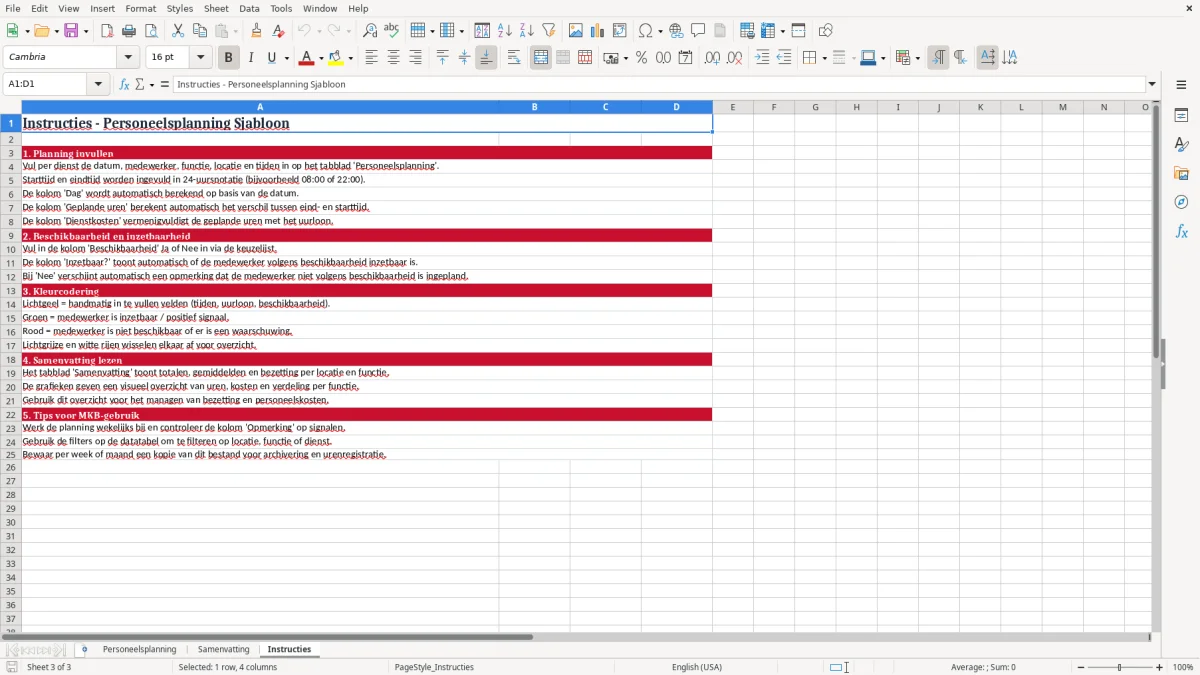Screen dimensions: 1200x675
Task: Open the Function Wizard next to Name Box
Action: pos(125,84)
